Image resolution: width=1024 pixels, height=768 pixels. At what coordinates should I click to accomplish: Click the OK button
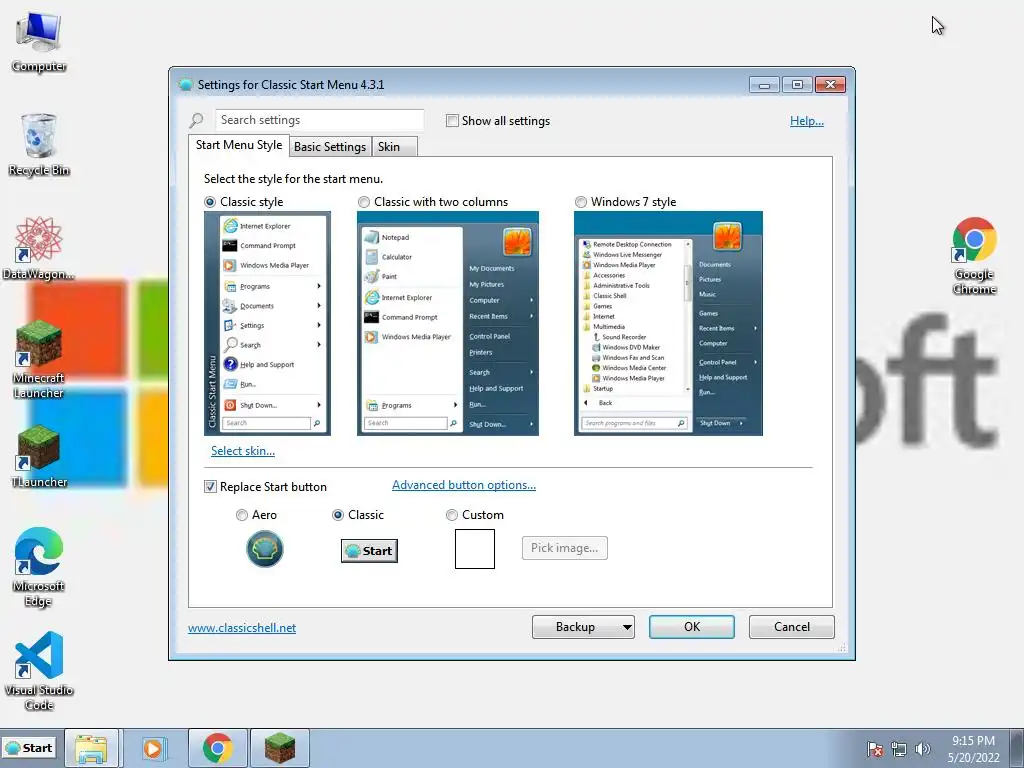[692, 627]
